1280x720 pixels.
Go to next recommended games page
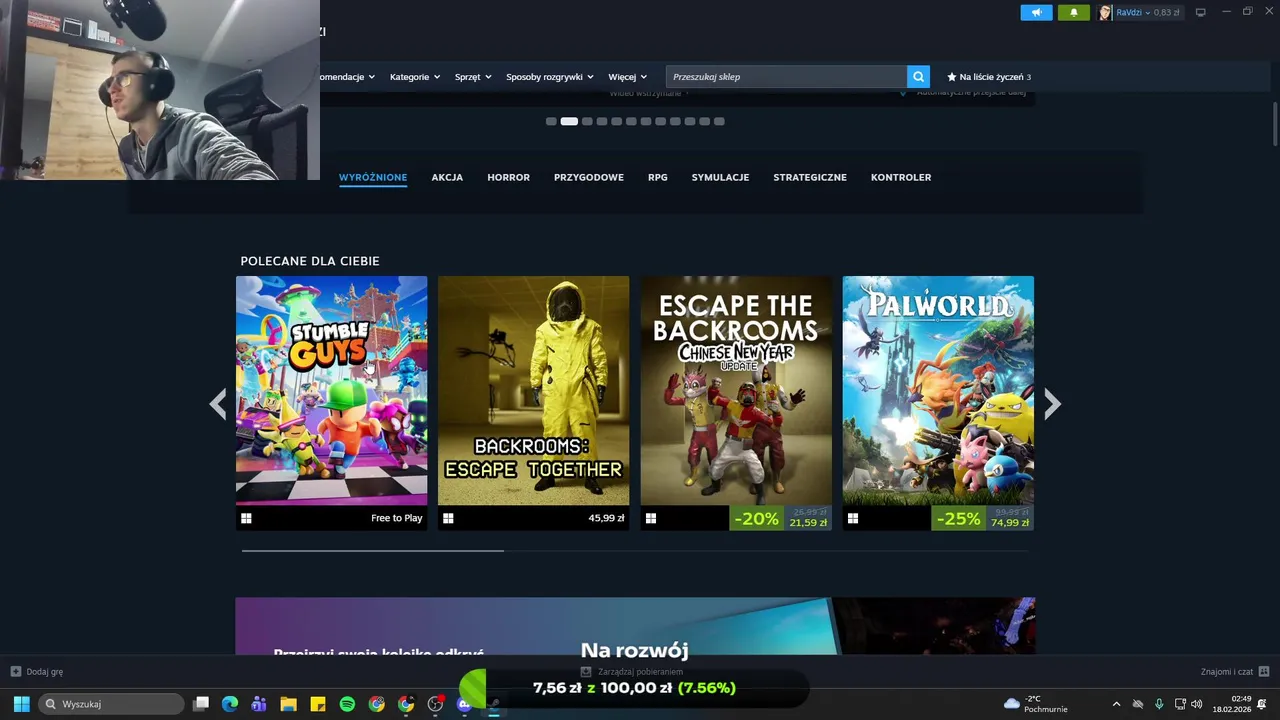coord(1052,404)
